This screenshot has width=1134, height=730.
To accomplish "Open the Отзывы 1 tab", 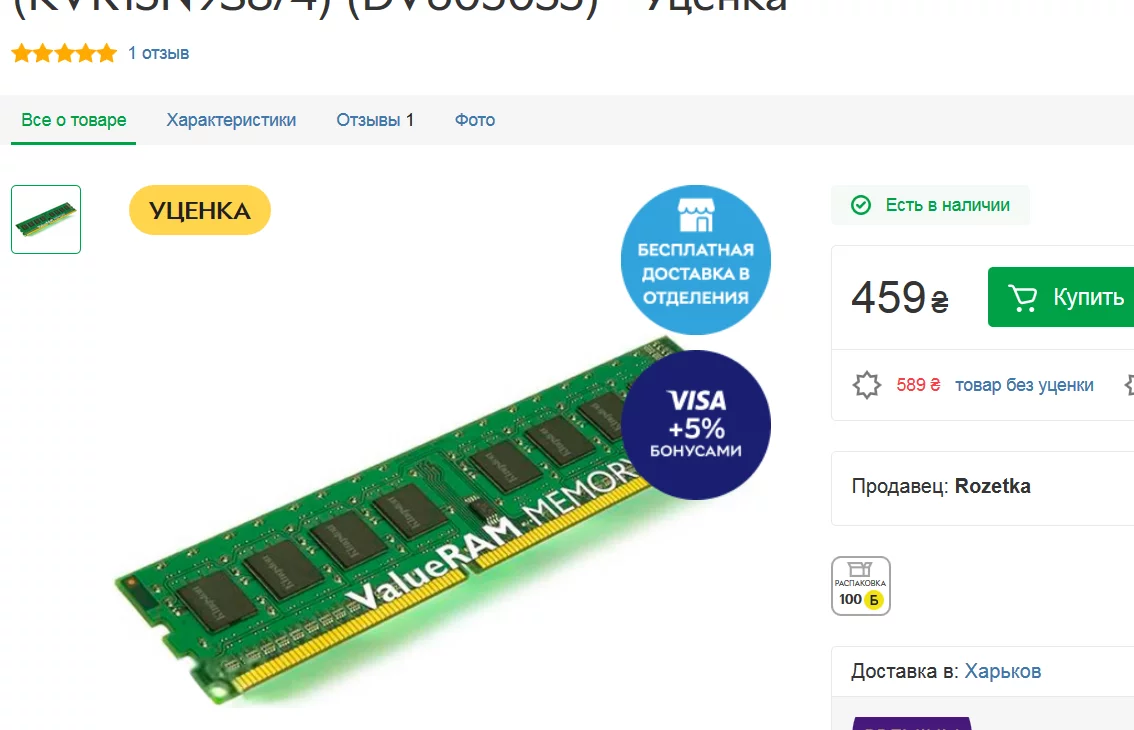I will click(375, 120).
